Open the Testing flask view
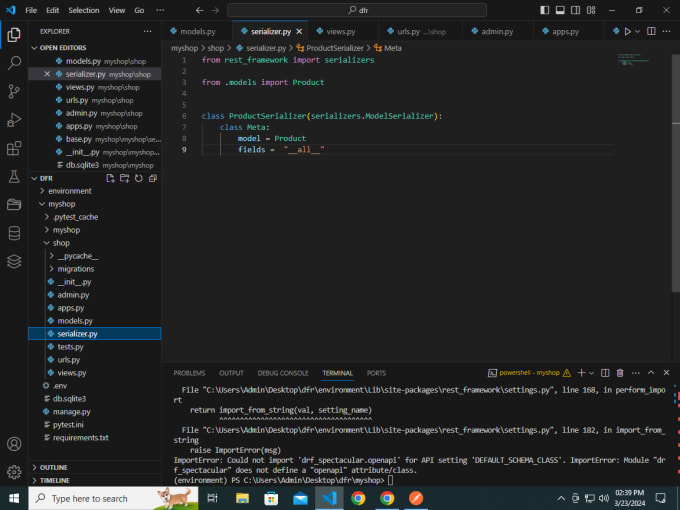Image resolution: width=680 pixels, height=510 pixels. click(x=14, y=177)
